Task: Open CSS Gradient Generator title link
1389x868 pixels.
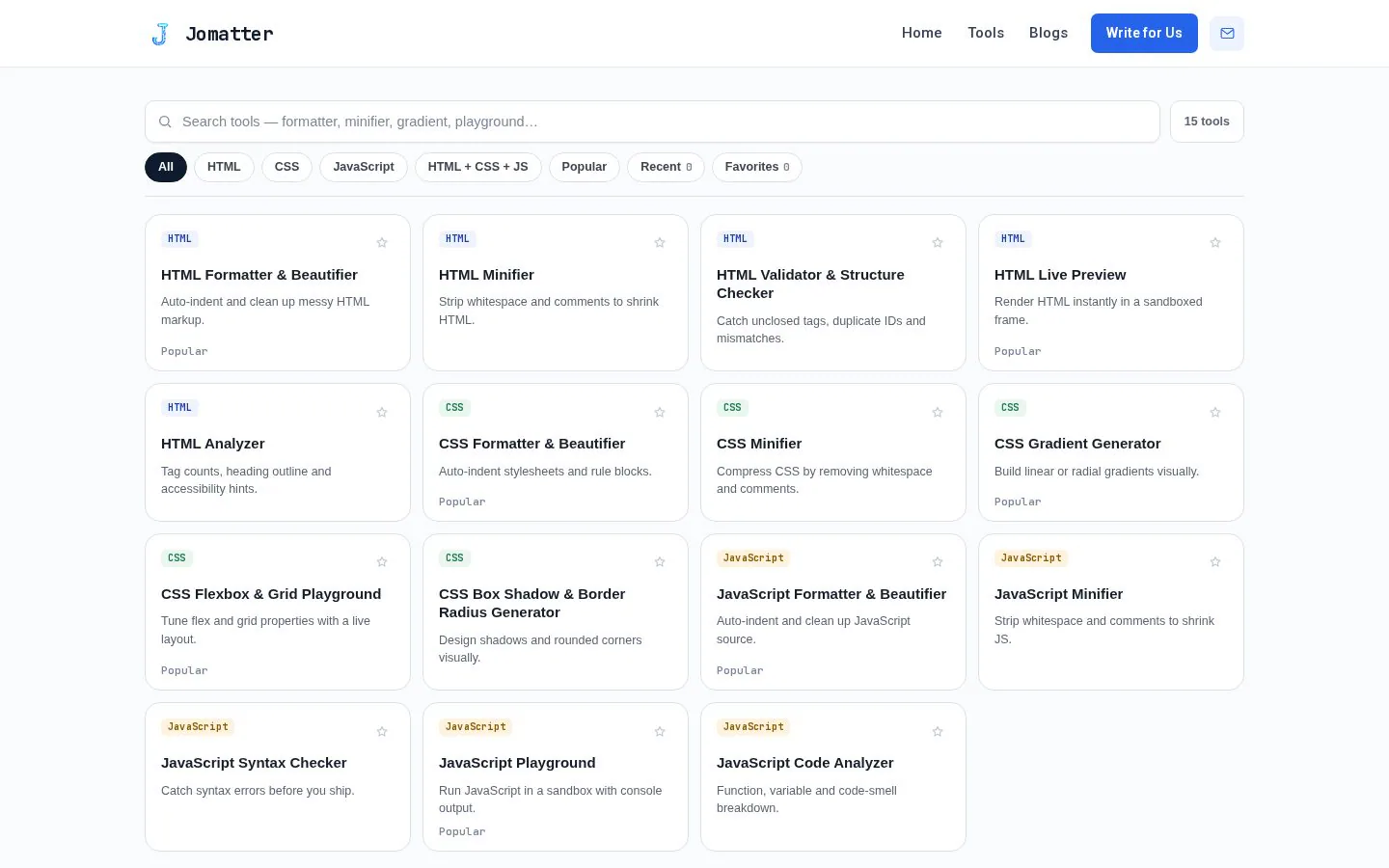Action: 1077,444
